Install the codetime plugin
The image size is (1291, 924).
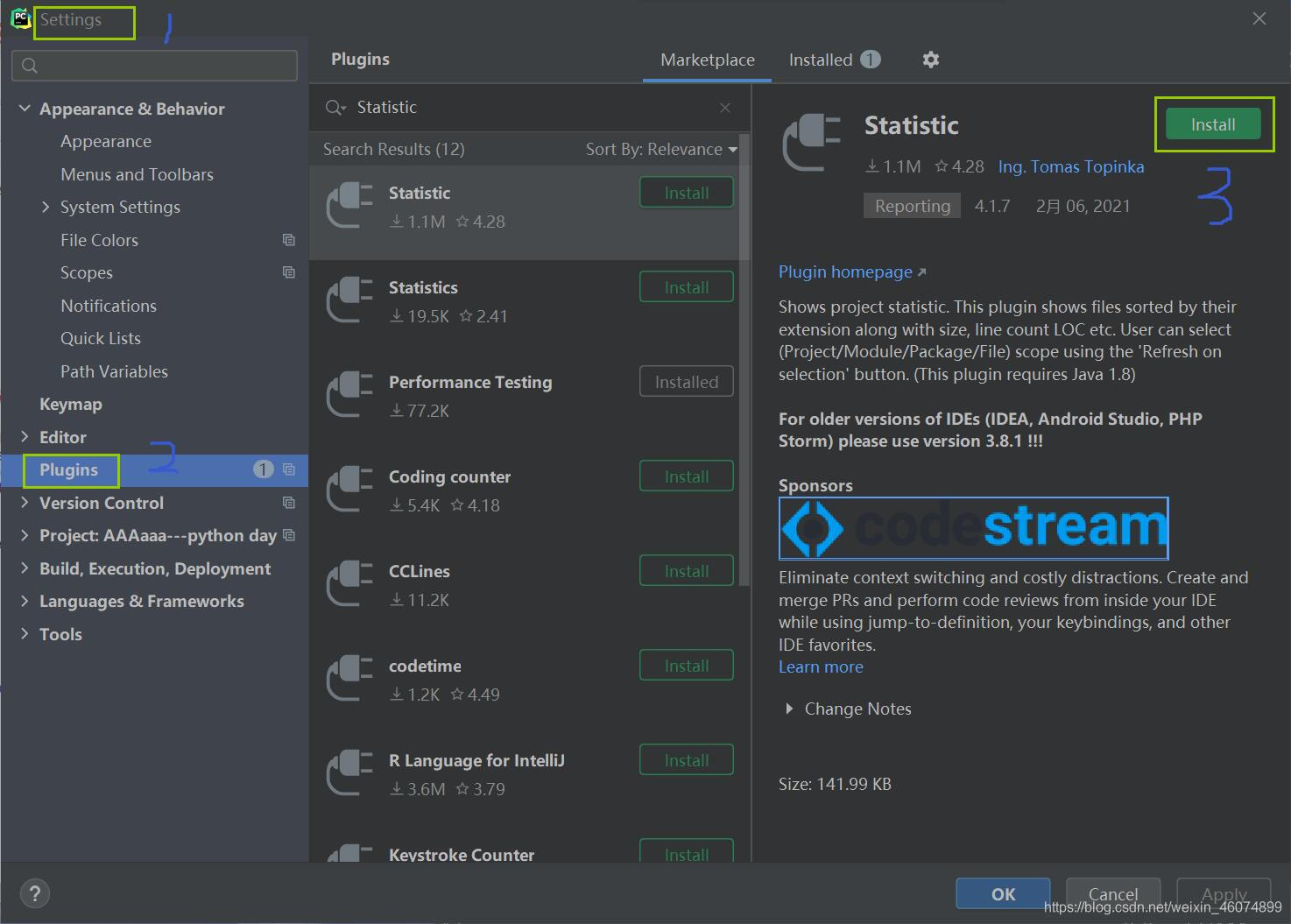[687, 666]
